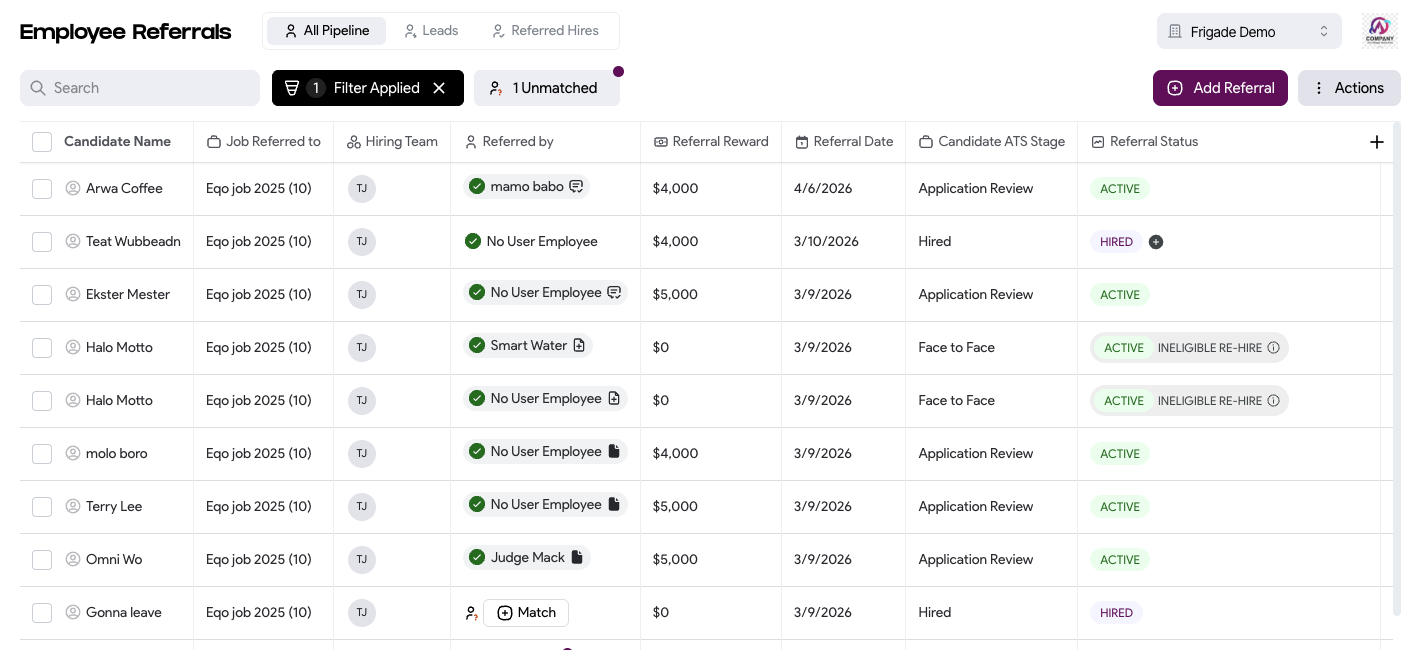1406x650 pixels.
Task: Check Halo Motto row referred by Smart Water
Action: [x=42, y=347]
